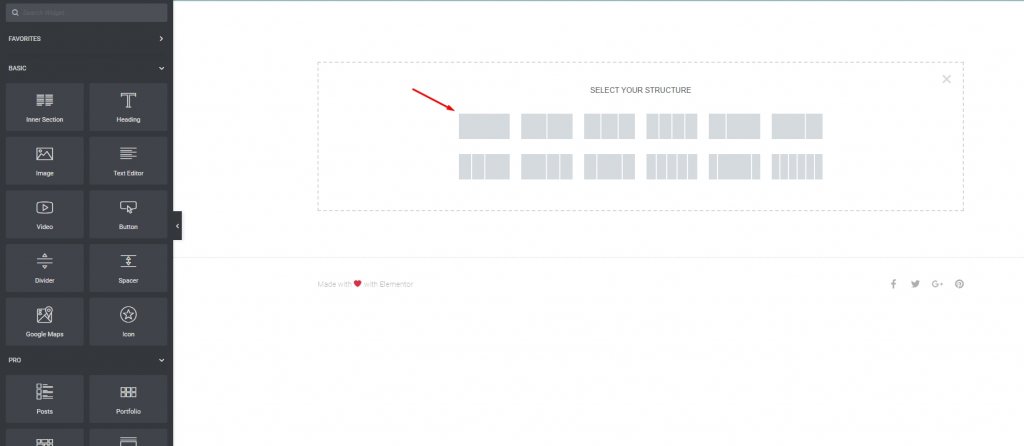Viewport: 1024px width, 446px height.
Task: Select the Posts pro widget
Action: pos(44,398)
